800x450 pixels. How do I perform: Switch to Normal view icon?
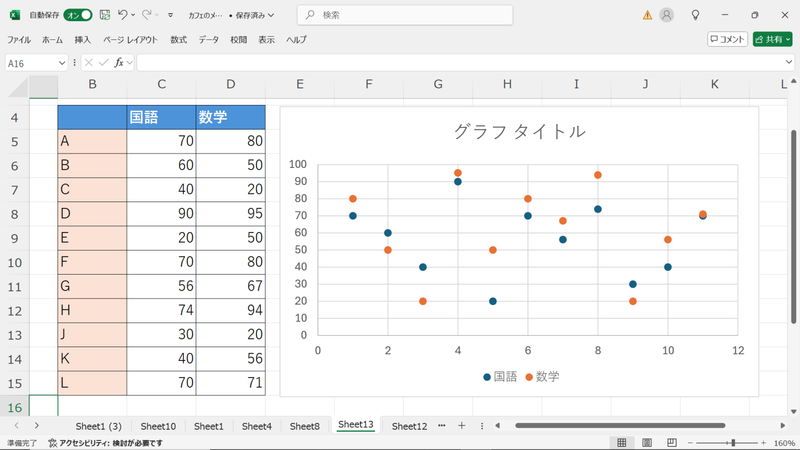click(x=621, y=443)
